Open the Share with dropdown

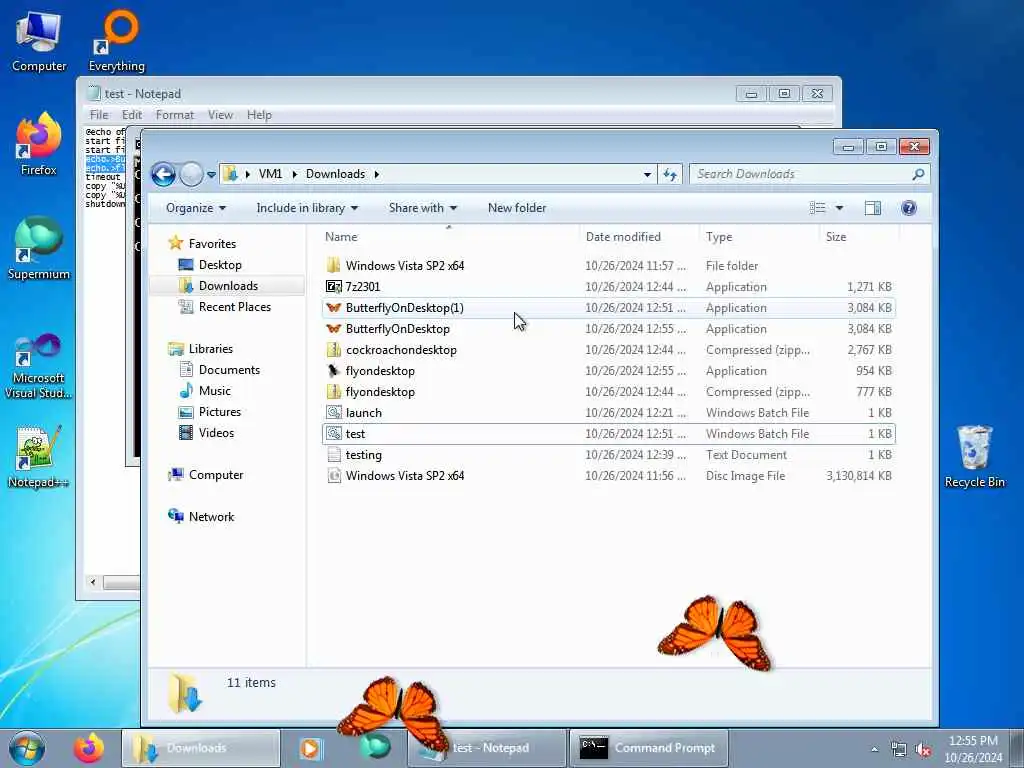coord(423,208)
